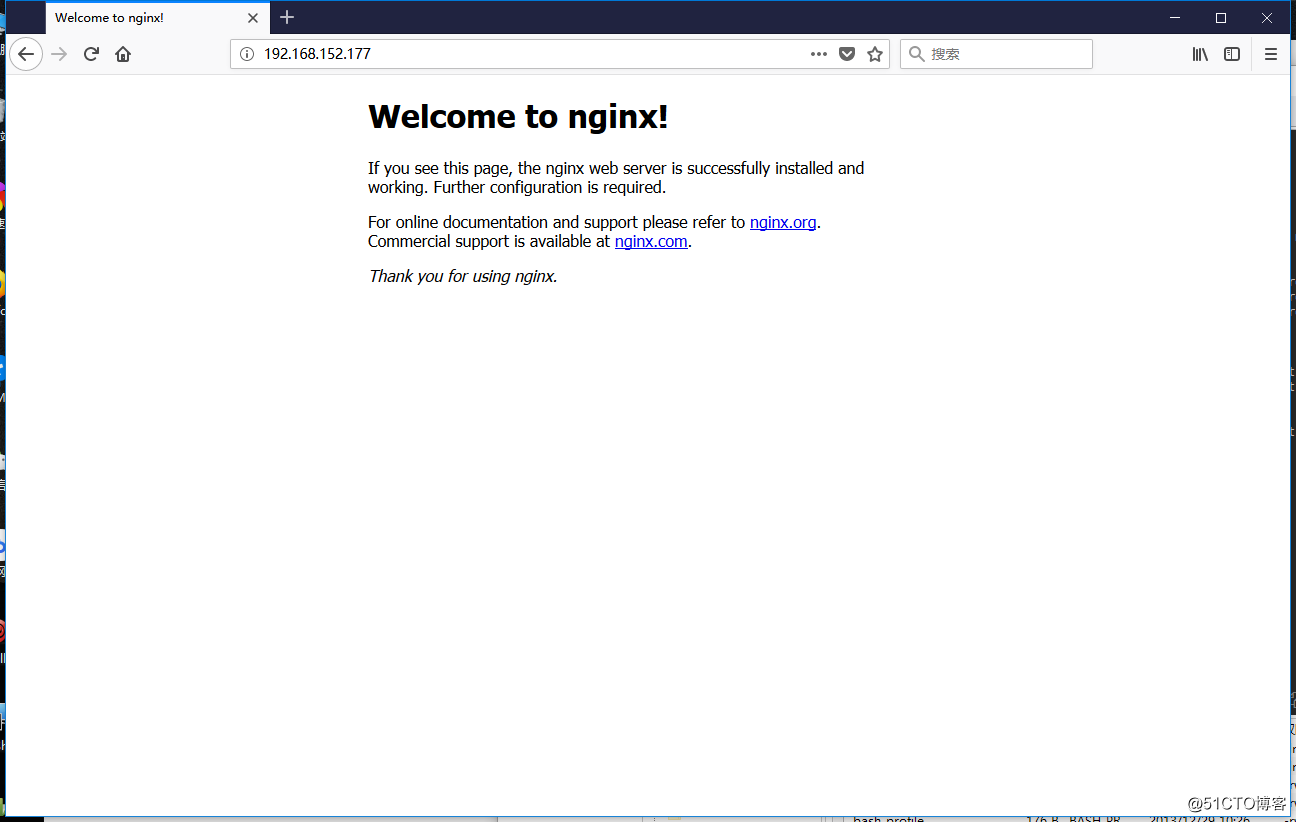Maximize the Firefox window
The height and width of the screenshot is (822, 1296).
point(1221,18)
